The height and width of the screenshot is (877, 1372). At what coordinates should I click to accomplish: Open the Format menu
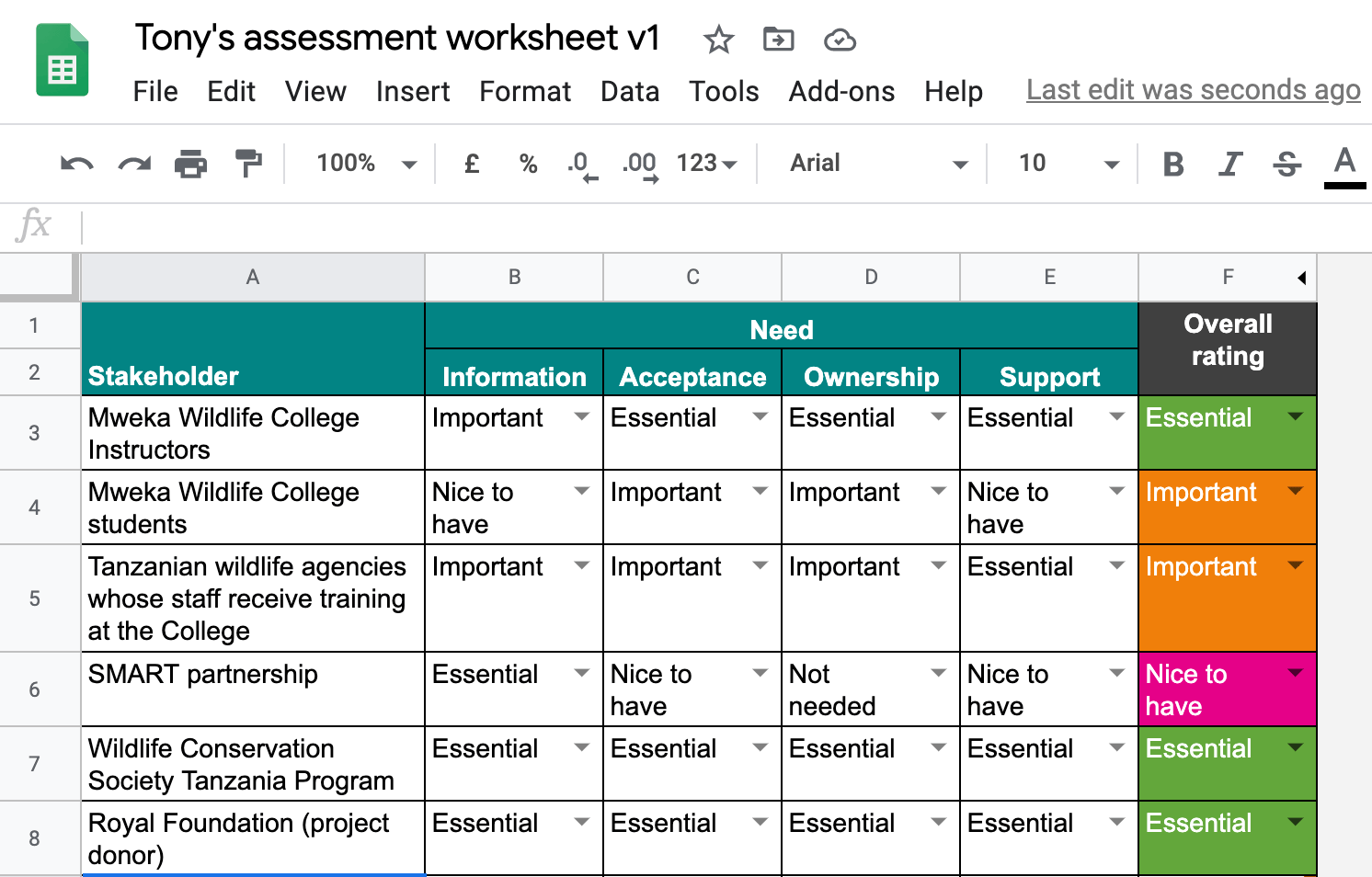(525, 91)
